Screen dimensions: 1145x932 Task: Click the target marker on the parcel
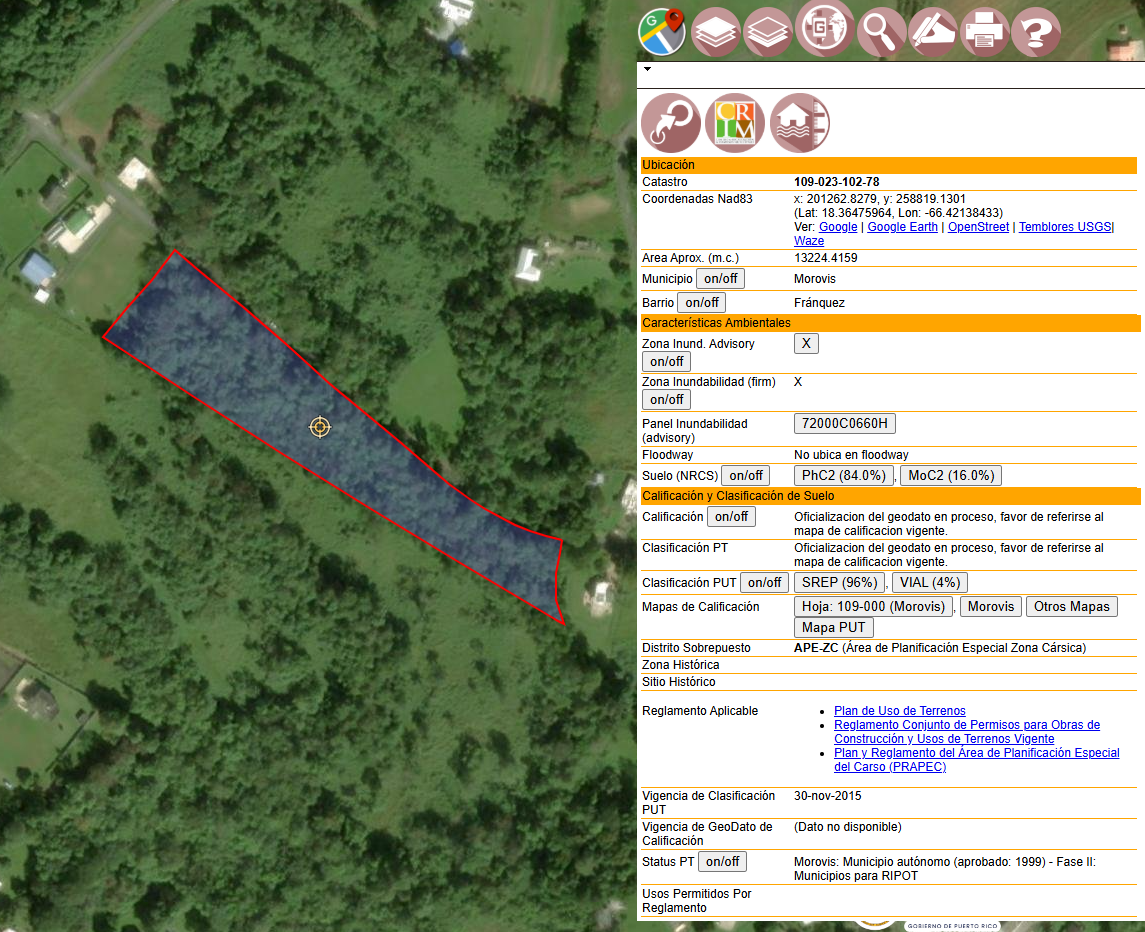(x=320, y=427)
